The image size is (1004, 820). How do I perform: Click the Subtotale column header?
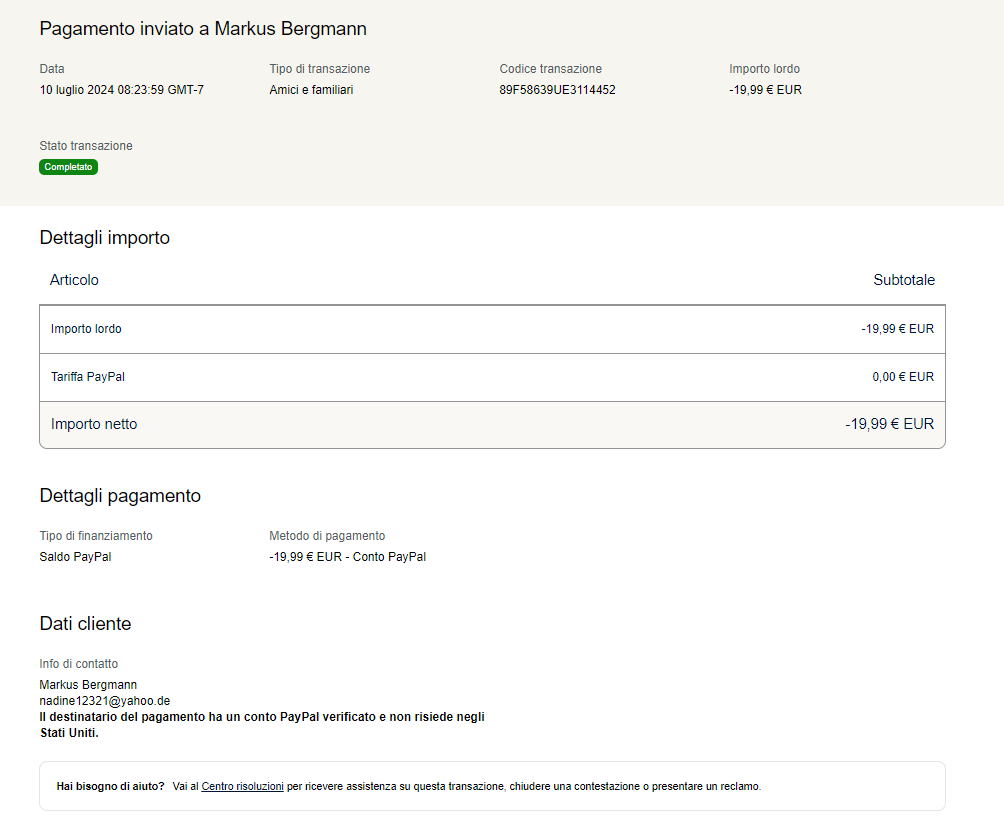pos(903,280)
